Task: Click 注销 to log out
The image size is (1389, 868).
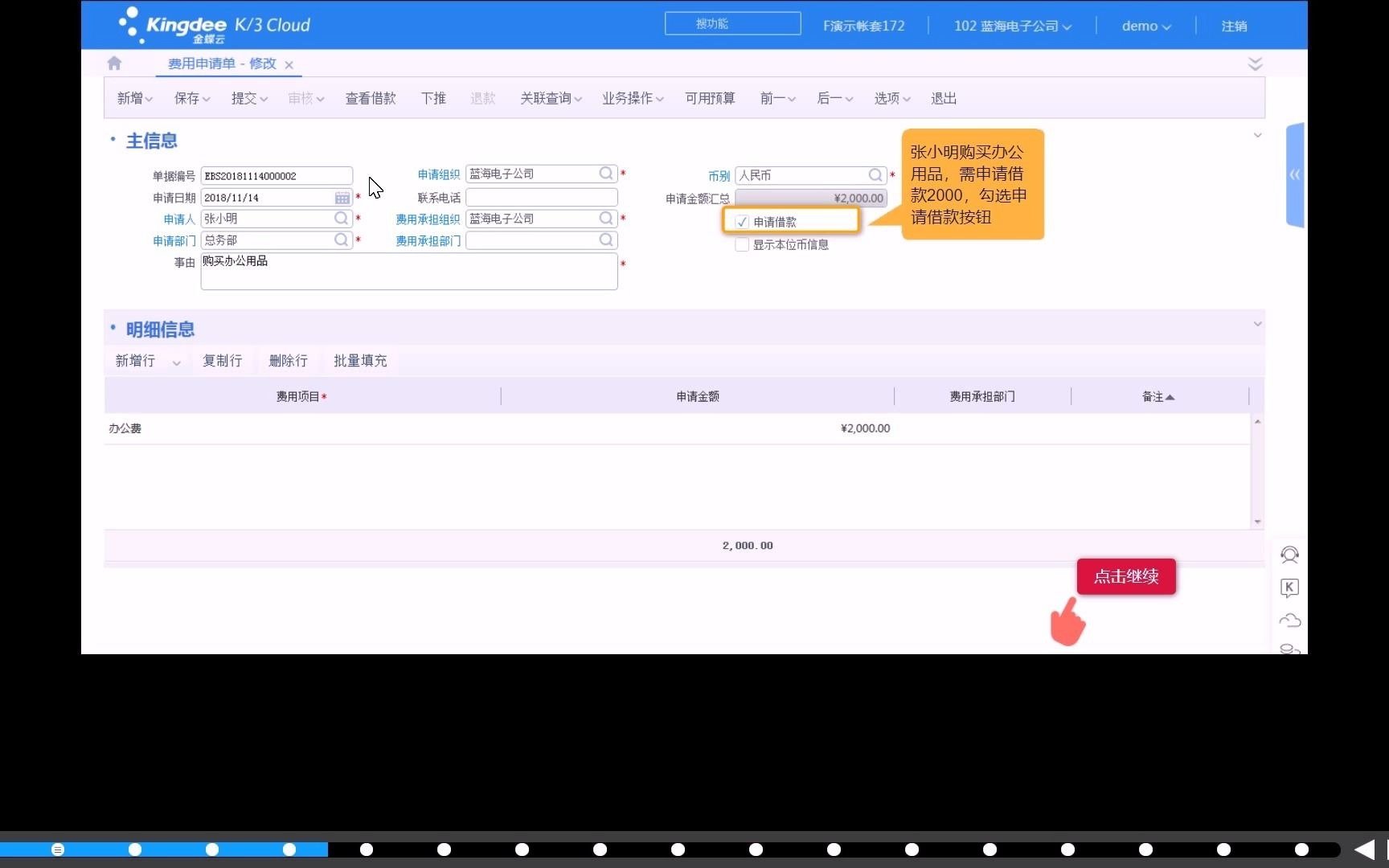Action: coord(1234,26)
